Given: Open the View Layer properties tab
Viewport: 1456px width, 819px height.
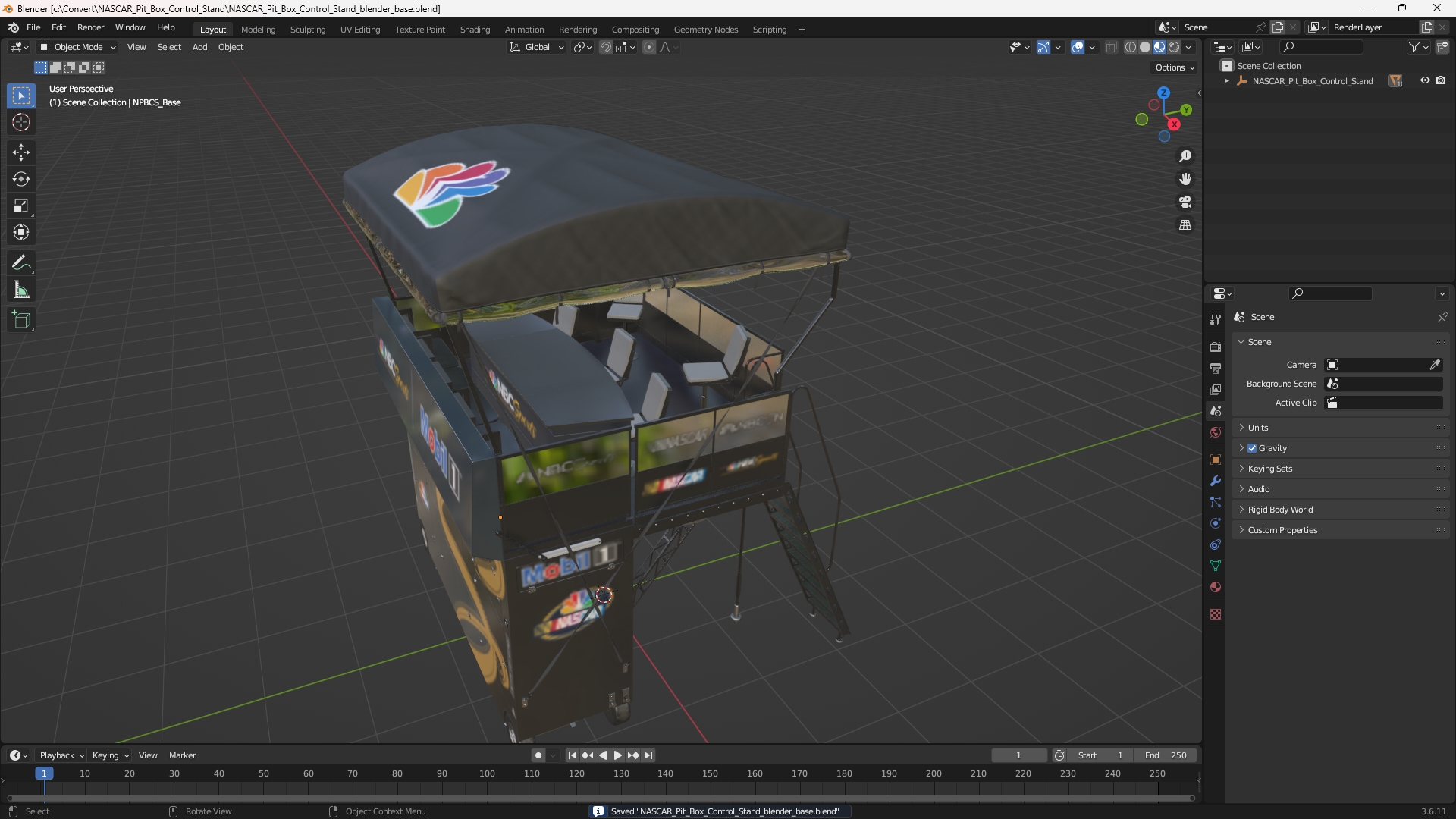Looking at the screenshot, I should tap(1216, 389).
